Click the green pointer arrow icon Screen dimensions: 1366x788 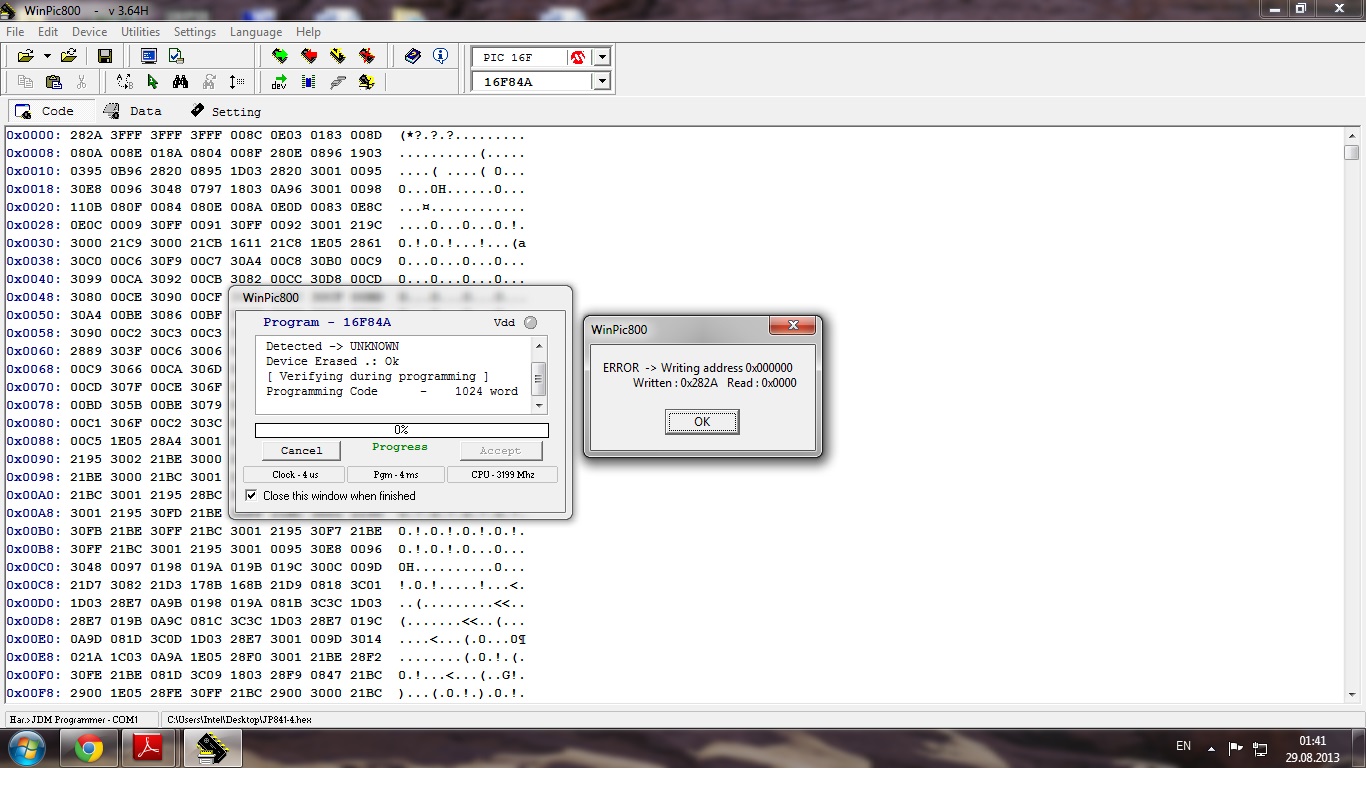click(152, 82)
